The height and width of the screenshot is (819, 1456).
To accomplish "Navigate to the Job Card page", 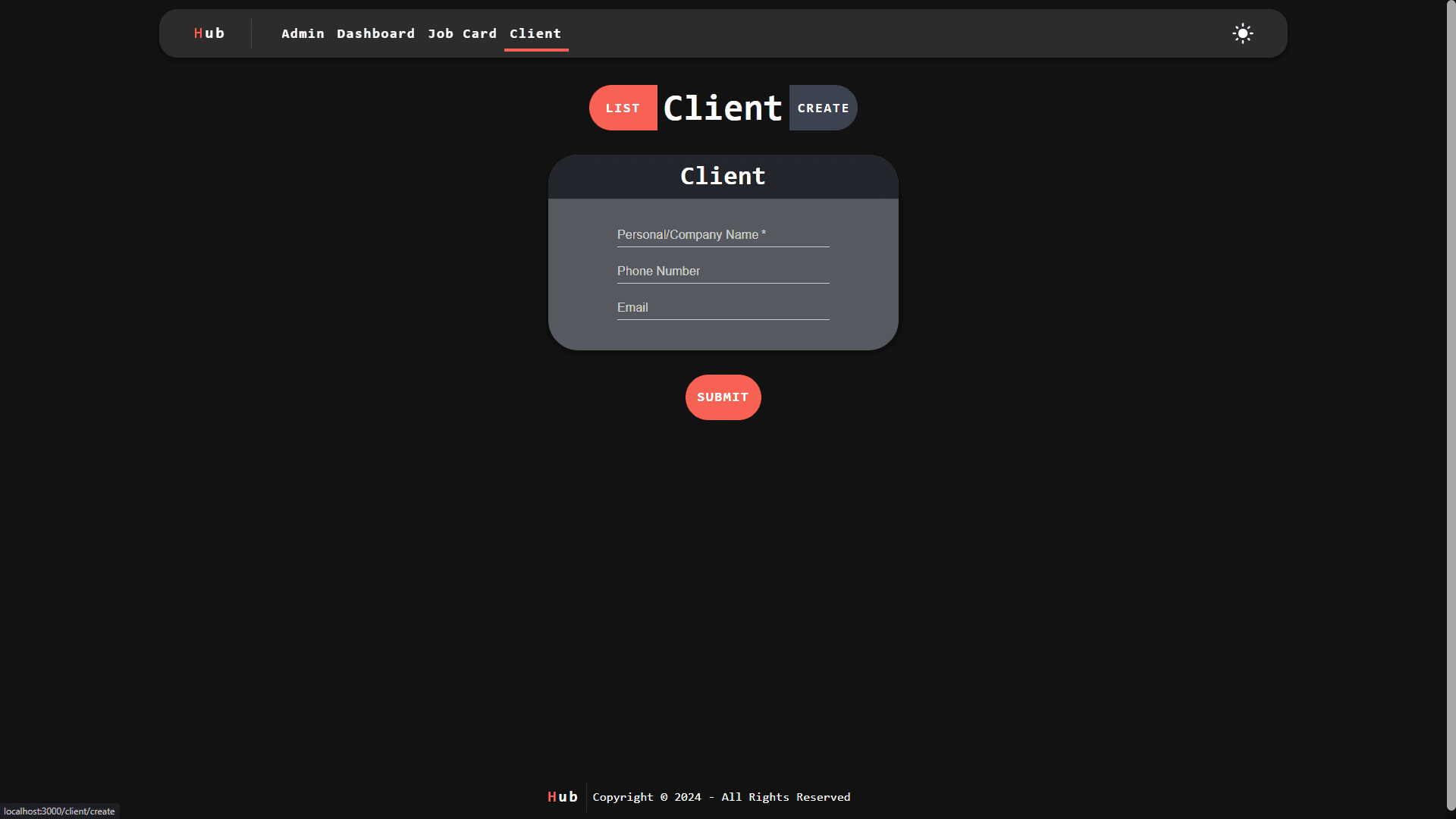I will point(462,33).
